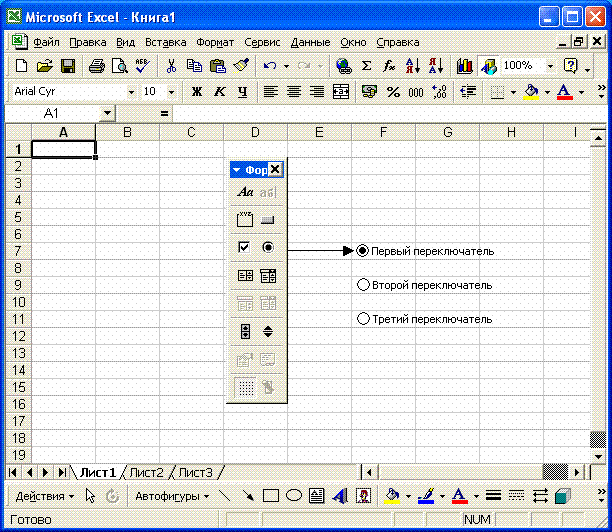Viewport: 612px width, 532px height.
Task: Paste from clipboard icon
Action: click(217, 66)
